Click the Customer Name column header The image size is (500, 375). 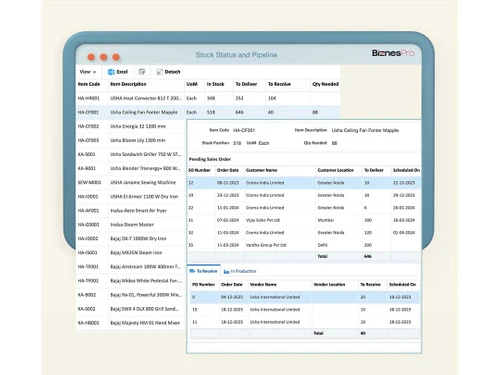262,170
